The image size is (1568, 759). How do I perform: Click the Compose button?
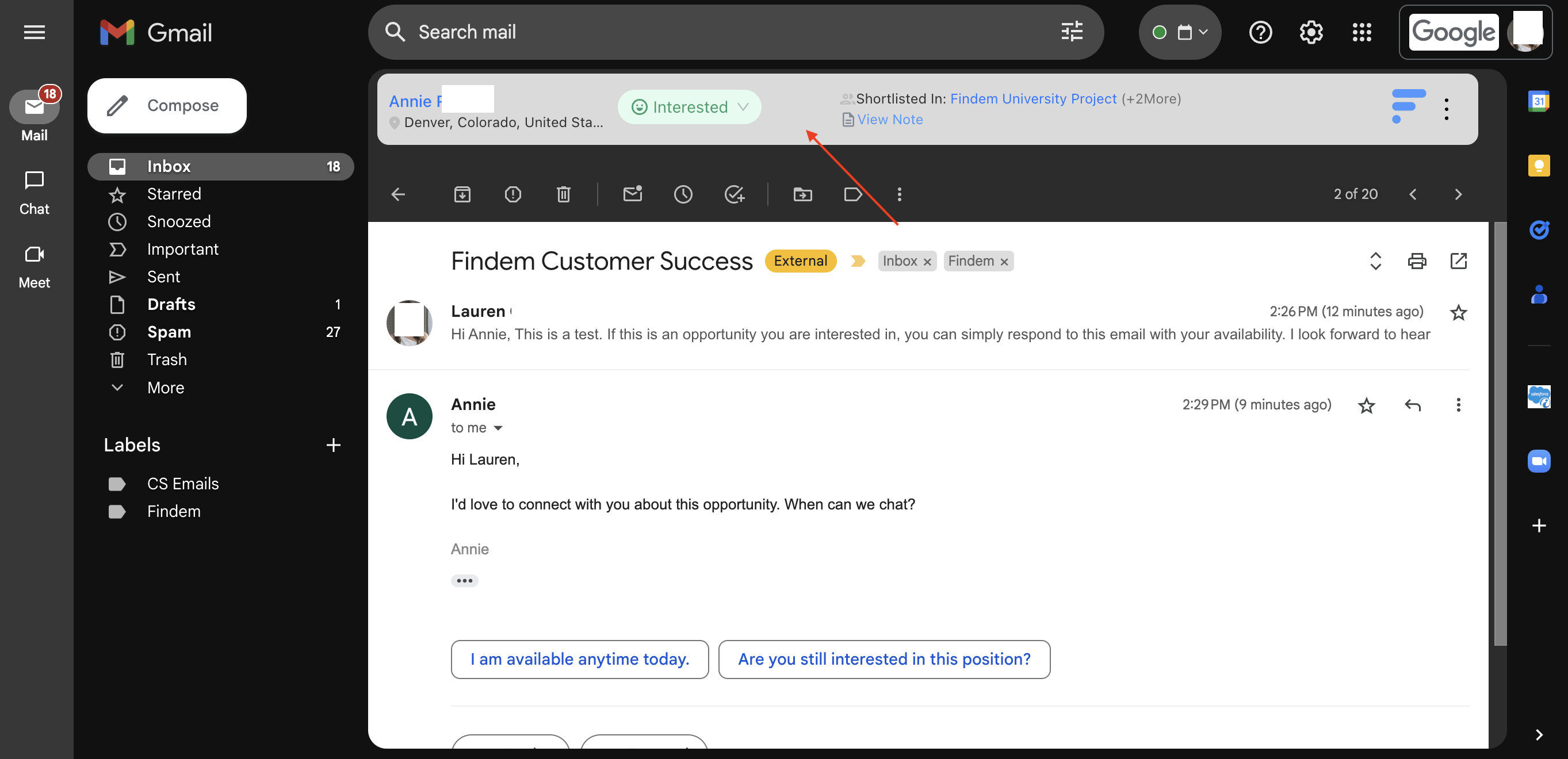pos(167,105)
